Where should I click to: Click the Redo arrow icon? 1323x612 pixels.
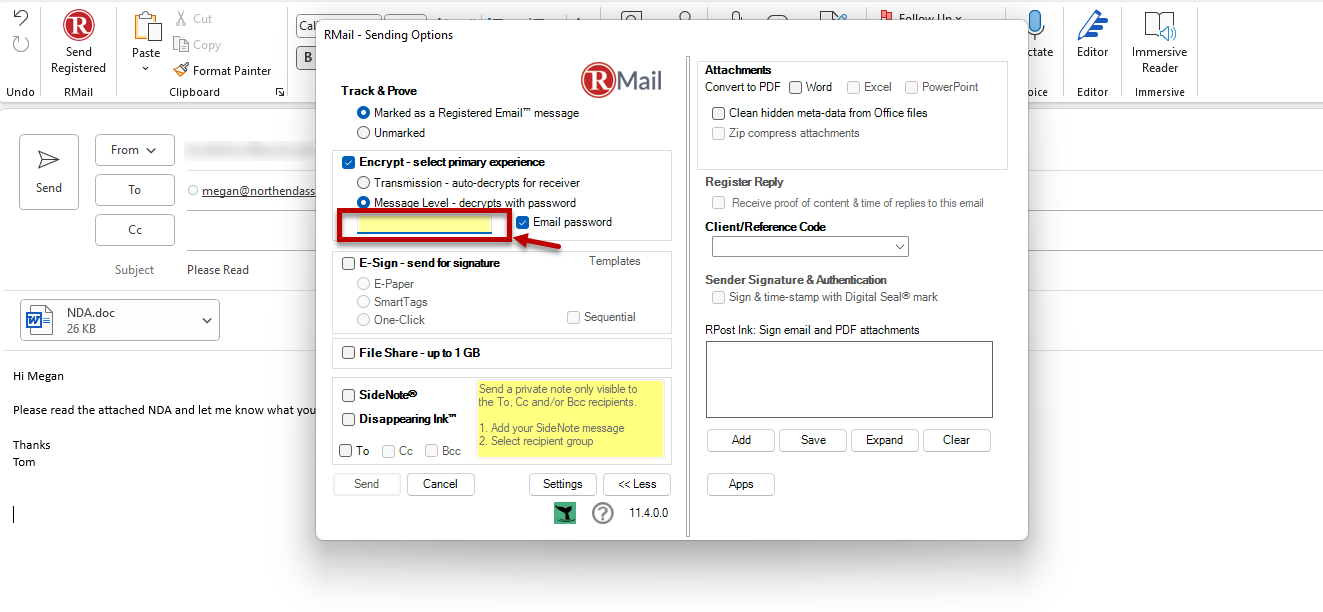pos(21,44)
